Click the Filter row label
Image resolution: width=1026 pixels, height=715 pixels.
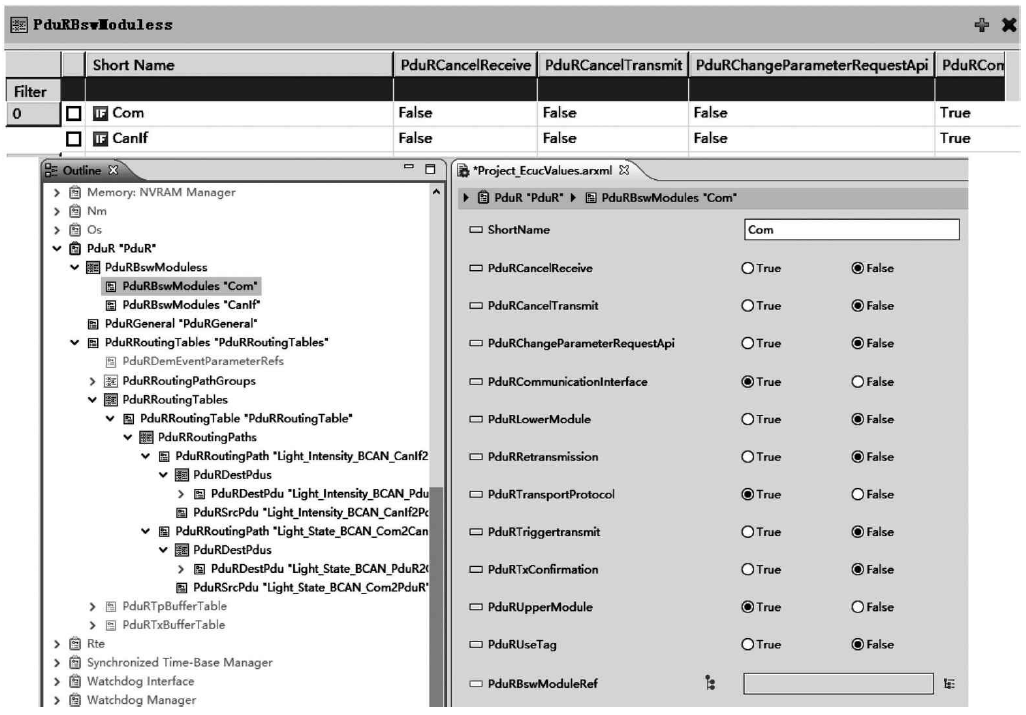31,92
